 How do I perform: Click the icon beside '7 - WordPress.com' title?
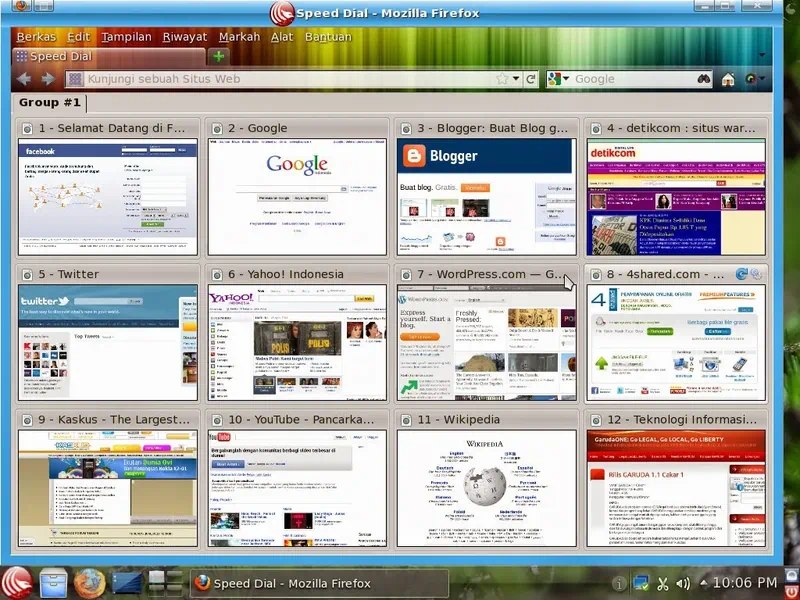[x=406, y=275]
